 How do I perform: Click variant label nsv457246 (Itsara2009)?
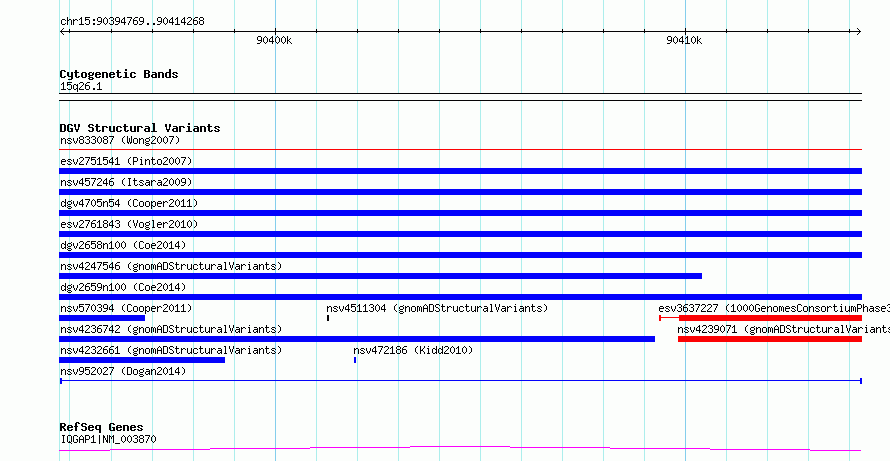[x=126, y=182]
